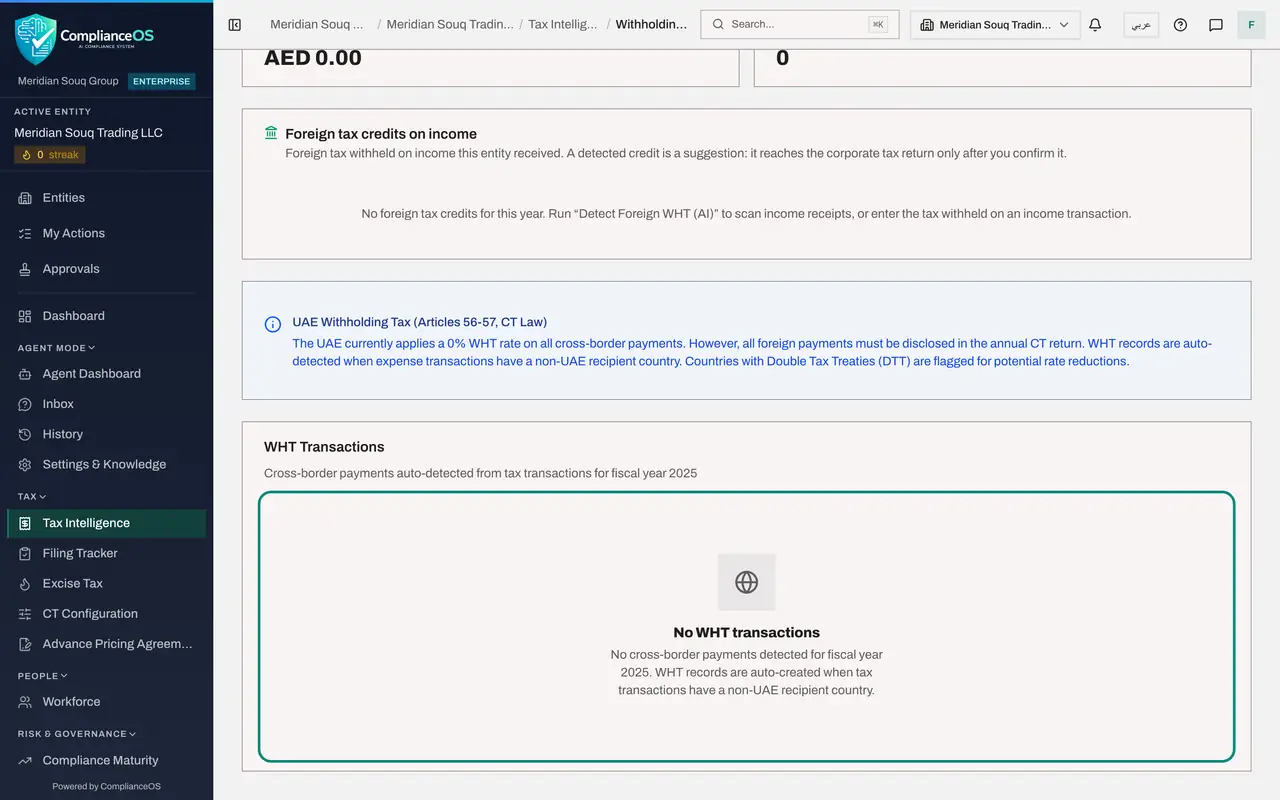Click the Meridian Souq breadcrumb, the first one
The height and width of the screenshot is (800, 1280).
[317, 24]
